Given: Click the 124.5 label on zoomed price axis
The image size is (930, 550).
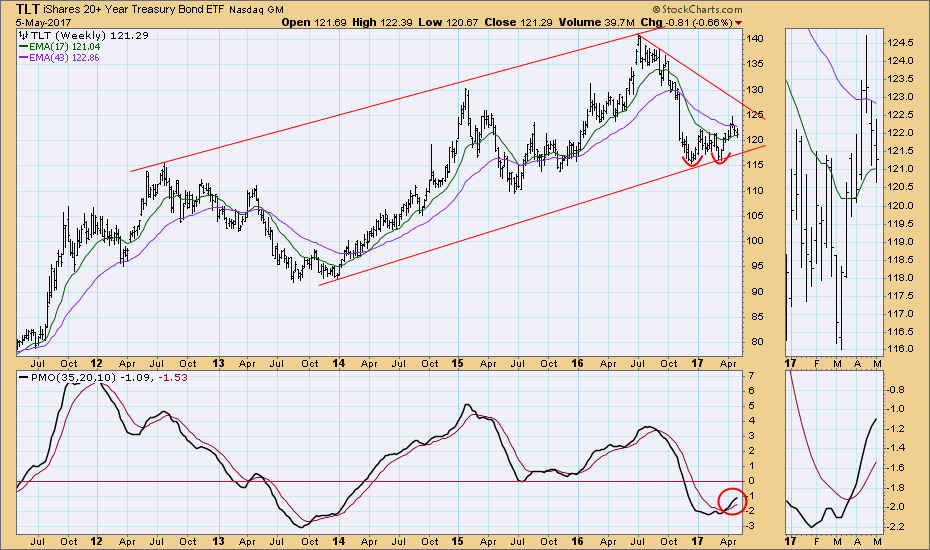Looking at the screenshot, I should (901, 43).
